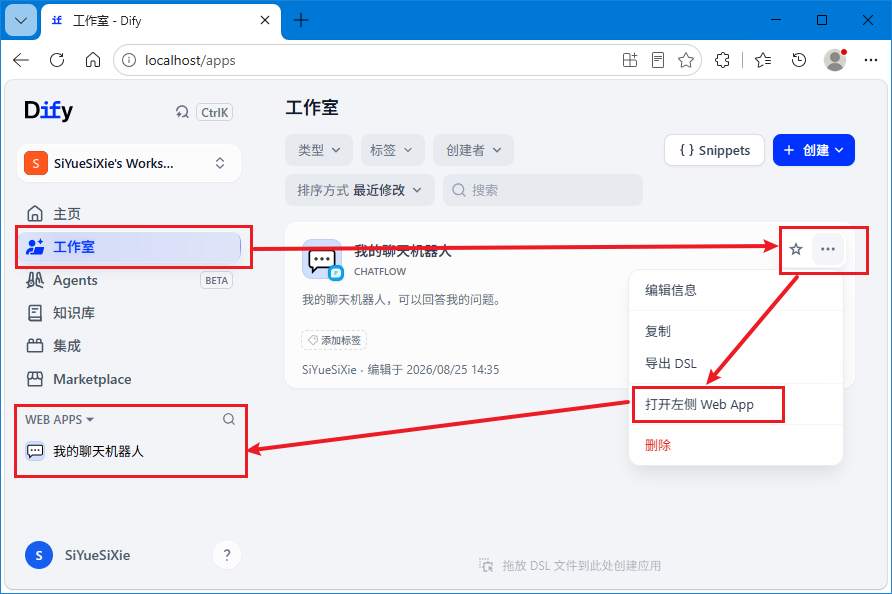
Task: Choose 复制 duplicate in the menu
Action: tap(736, 331)
